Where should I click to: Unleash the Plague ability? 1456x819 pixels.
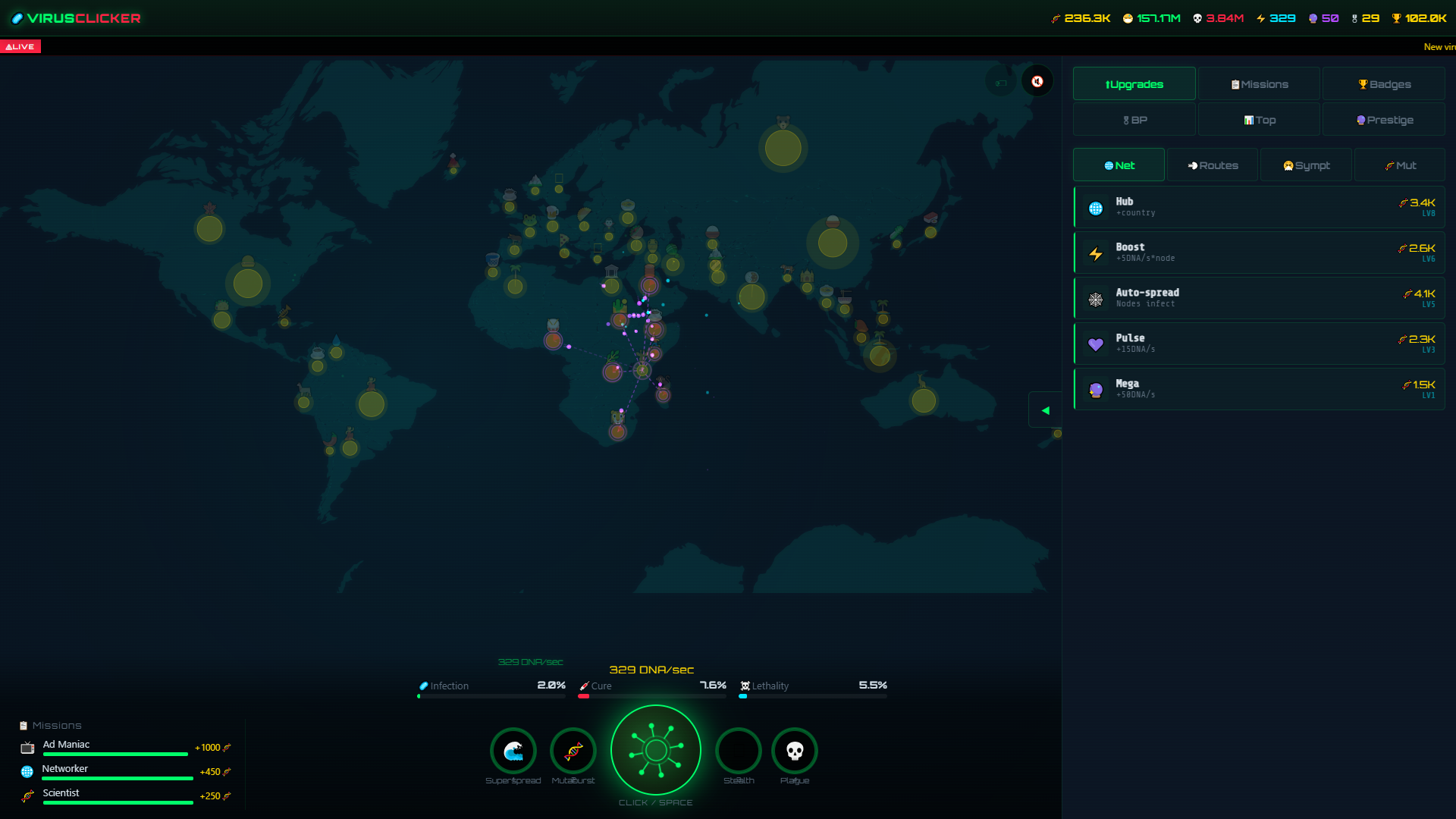(794, 751)
